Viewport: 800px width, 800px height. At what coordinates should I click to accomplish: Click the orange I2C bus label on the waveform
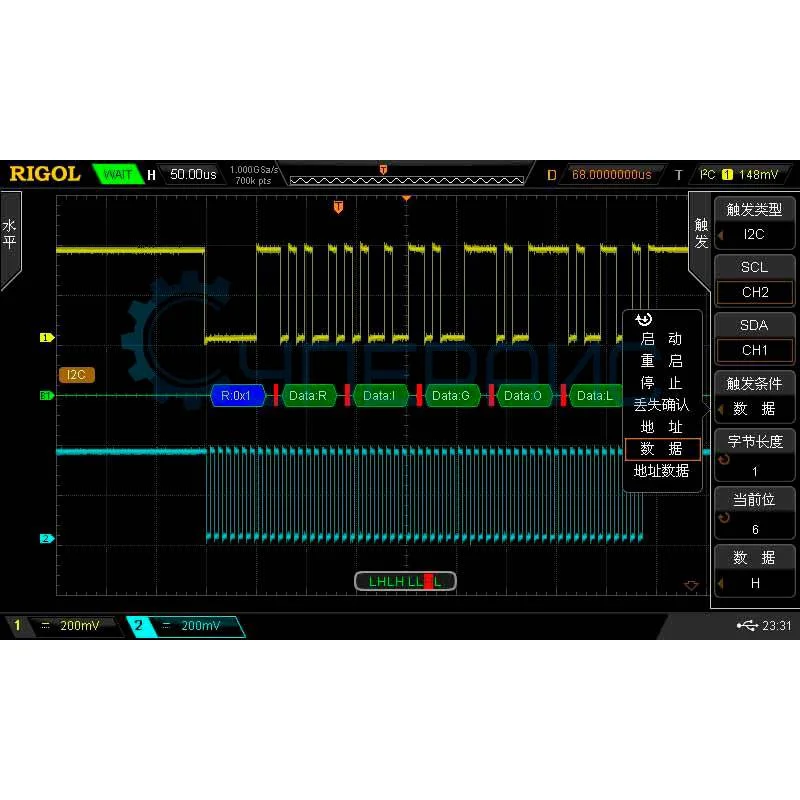pyautogui.click(x=76, y=375)
